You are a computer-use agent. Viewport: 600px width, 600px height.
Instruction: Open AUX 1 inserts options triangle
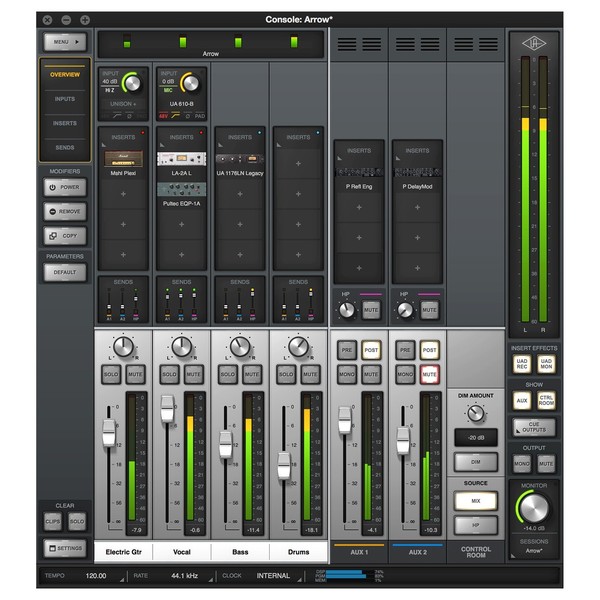click(339, 158)
